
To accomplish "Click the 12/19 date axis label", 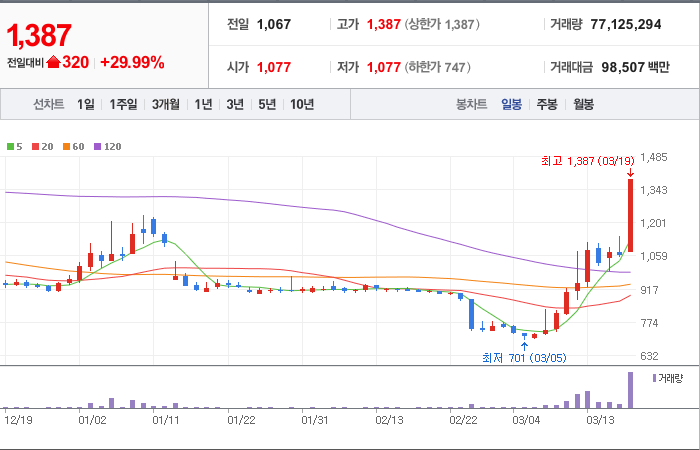I will pyautogui.click(x=18, y=420).
